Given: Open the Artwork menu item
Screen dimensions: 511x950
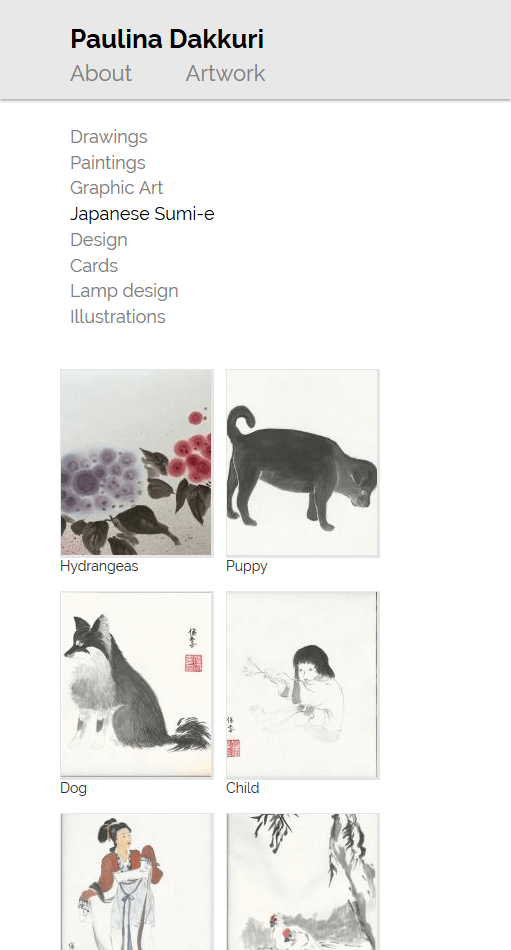Looking at the screenshot, I should pyautogui.click(x=225, y=73).
